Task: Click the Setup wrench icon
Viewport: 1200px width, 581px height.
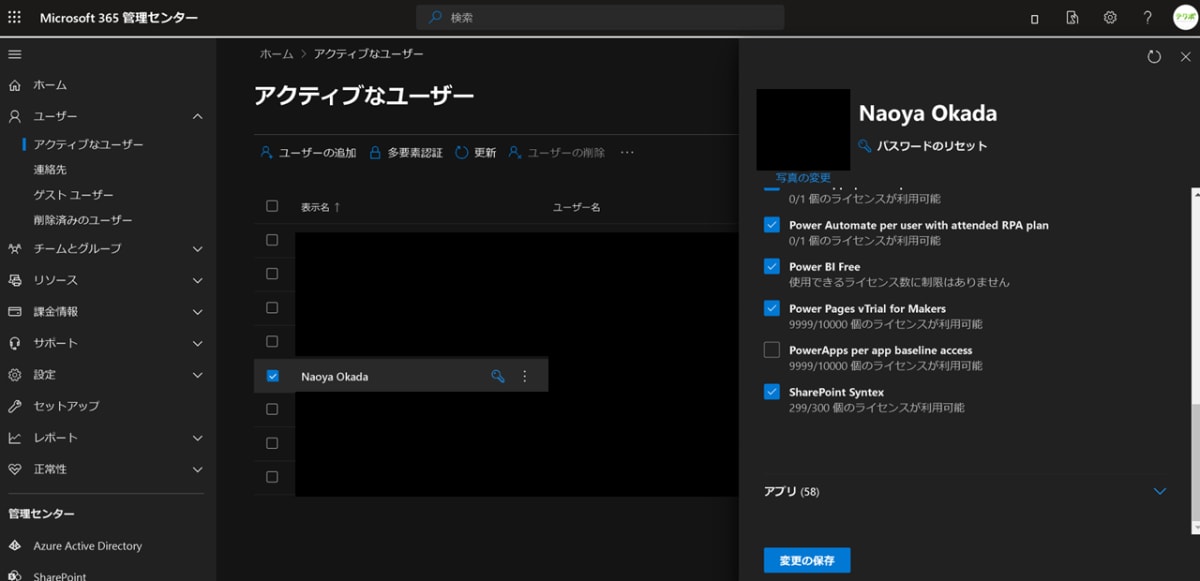Action: tap(15, 406)
